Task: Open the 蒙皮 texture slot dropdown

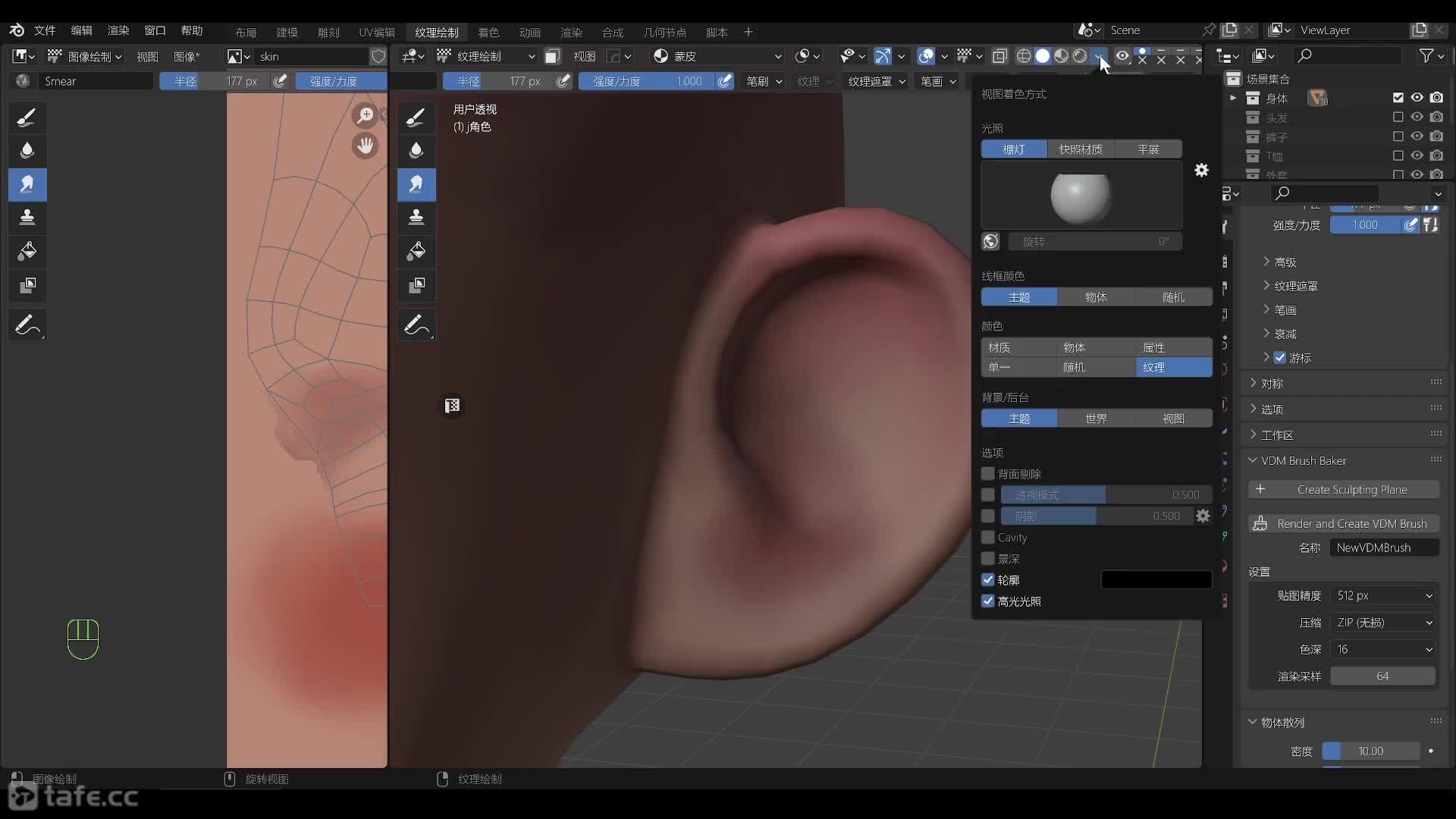Action: (x=717, y=56)
